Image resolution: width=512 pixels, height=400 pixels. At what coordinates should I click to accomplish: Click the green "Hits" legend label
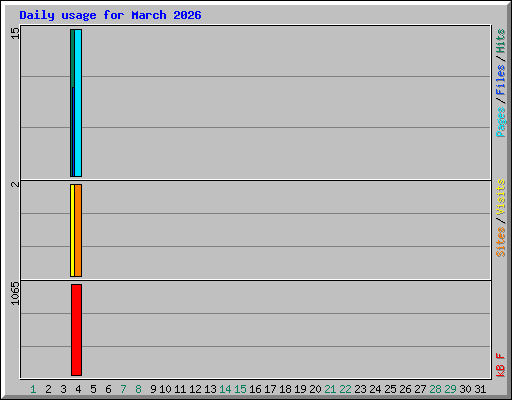point(501,41)
